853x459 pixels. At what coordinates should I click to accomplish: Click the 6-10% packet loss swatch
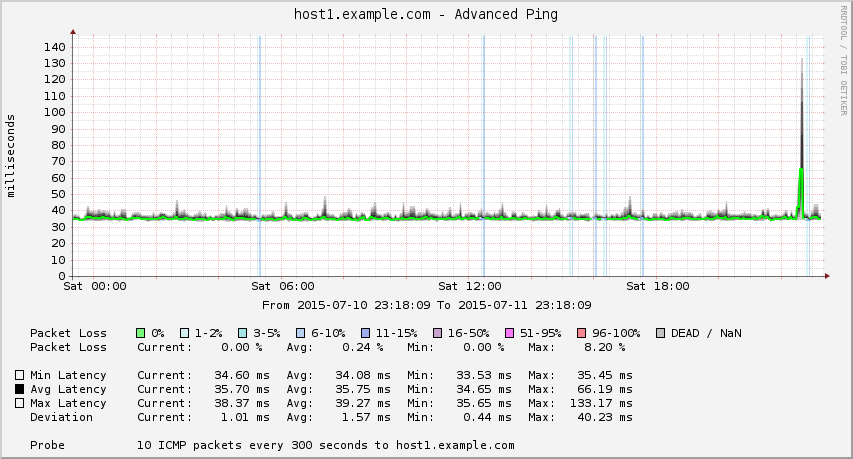[x=301, y=333]
